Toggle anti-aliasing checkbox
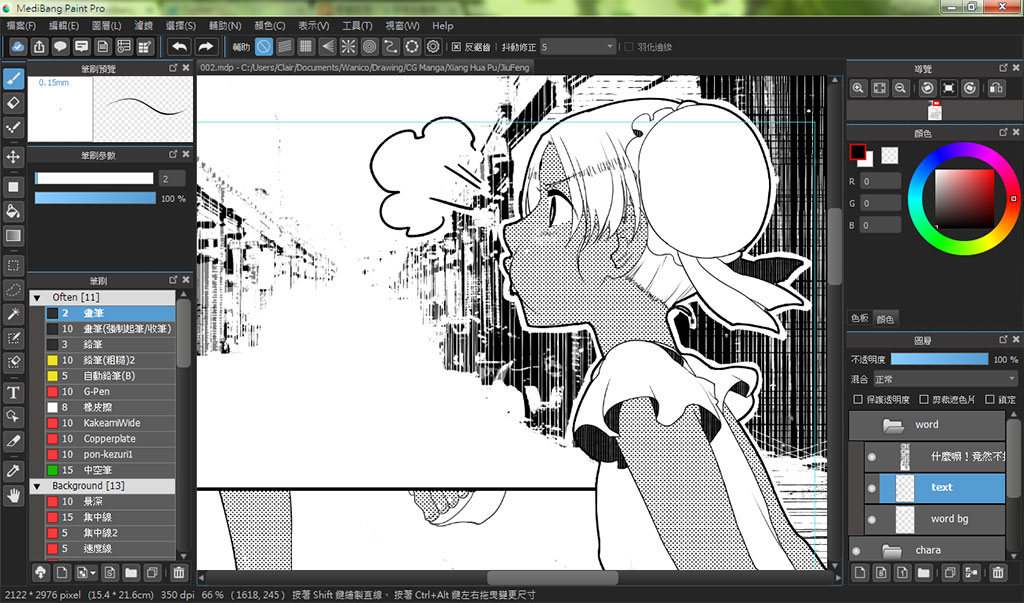 click(456, 46)
